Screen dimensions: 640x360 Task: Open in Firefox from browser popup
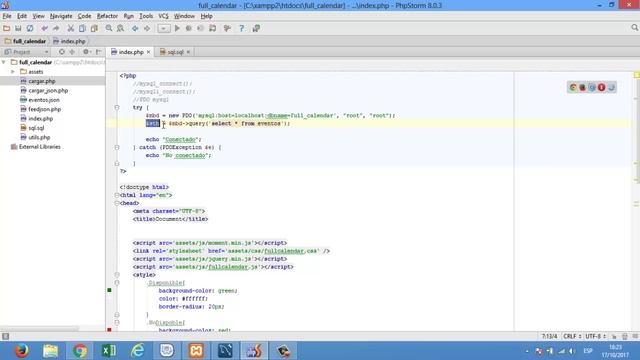(x=582, y=87)
